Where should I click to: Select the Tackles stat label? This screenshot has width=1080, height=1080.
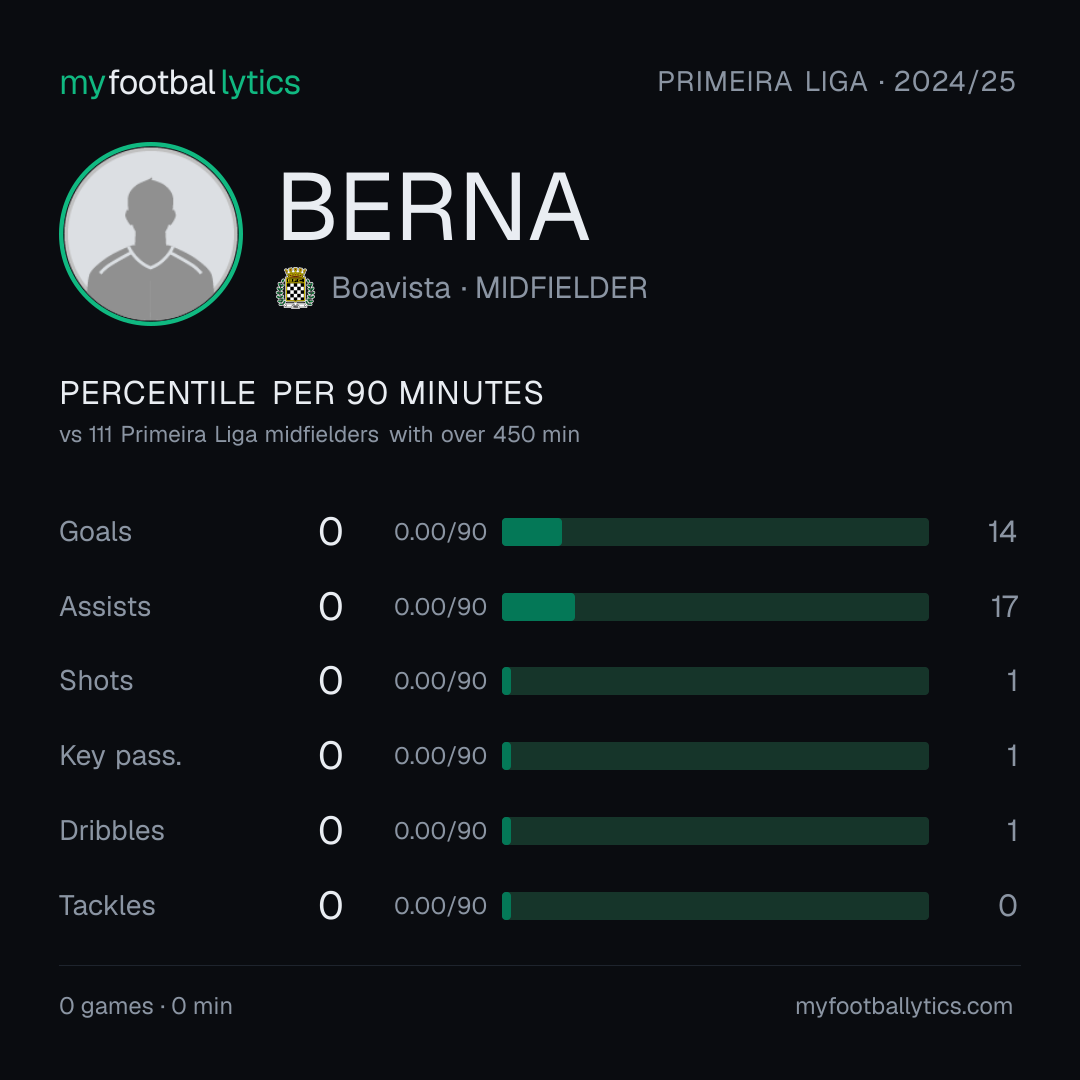(107, 906)
